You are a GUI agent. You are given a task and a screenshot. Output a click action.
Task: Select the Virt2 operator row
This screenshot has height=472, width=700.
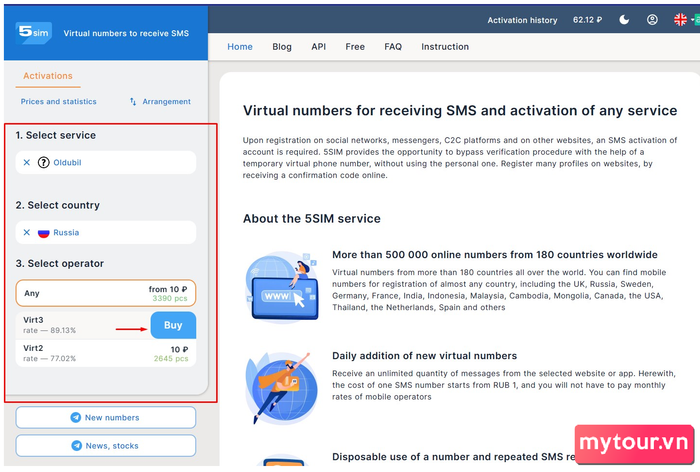point(106,353)
